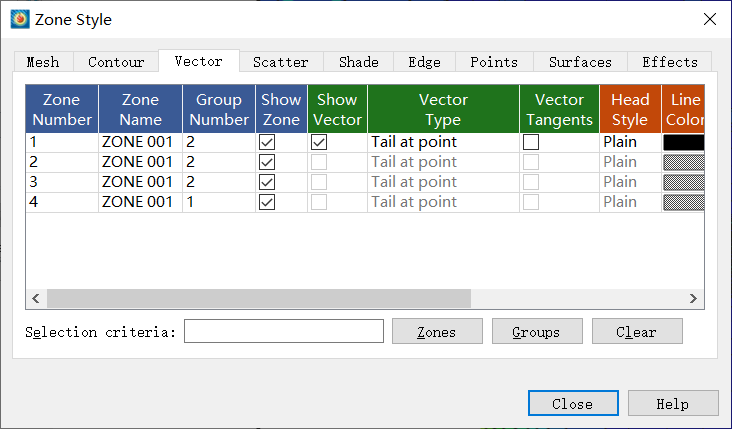Click the Clear button

point(637,331)
